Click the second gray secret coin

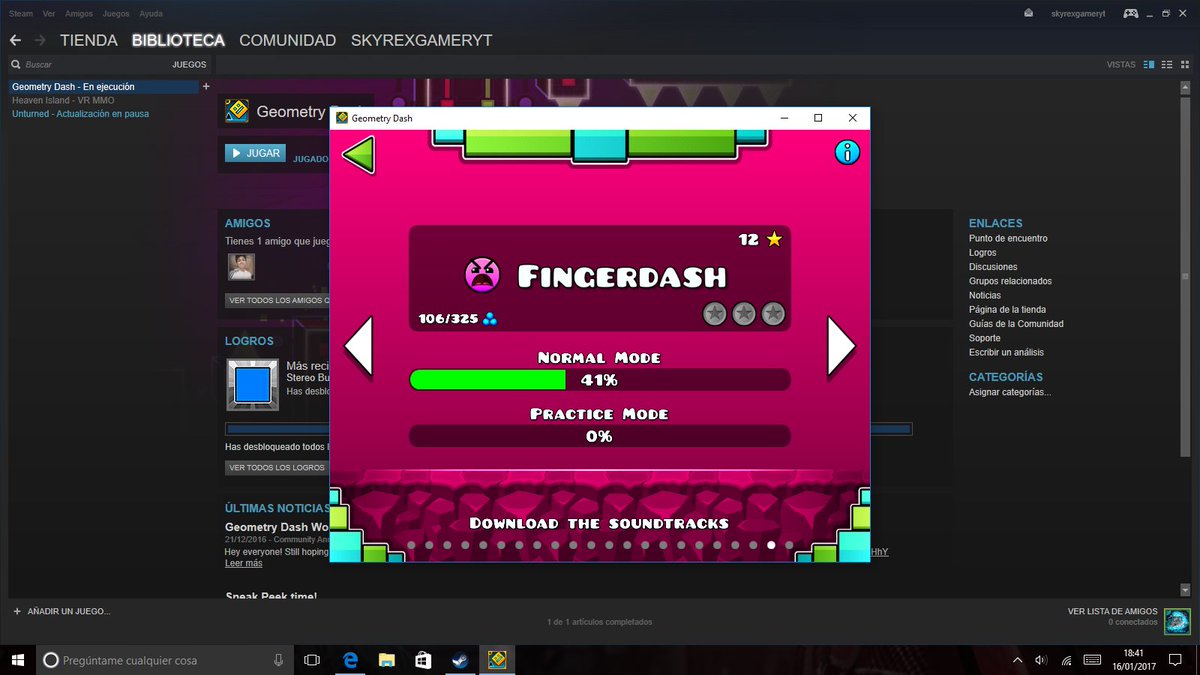(x=744, y=314)
